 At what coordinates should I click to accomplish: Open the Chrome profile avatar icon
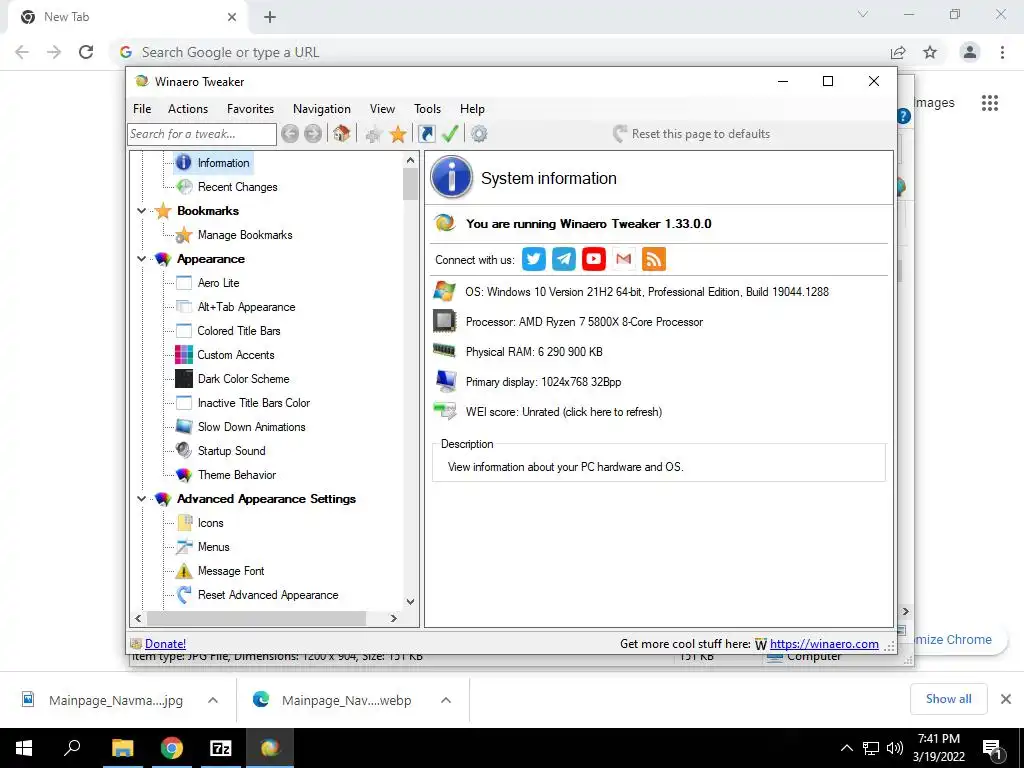[x=970, y=52]
